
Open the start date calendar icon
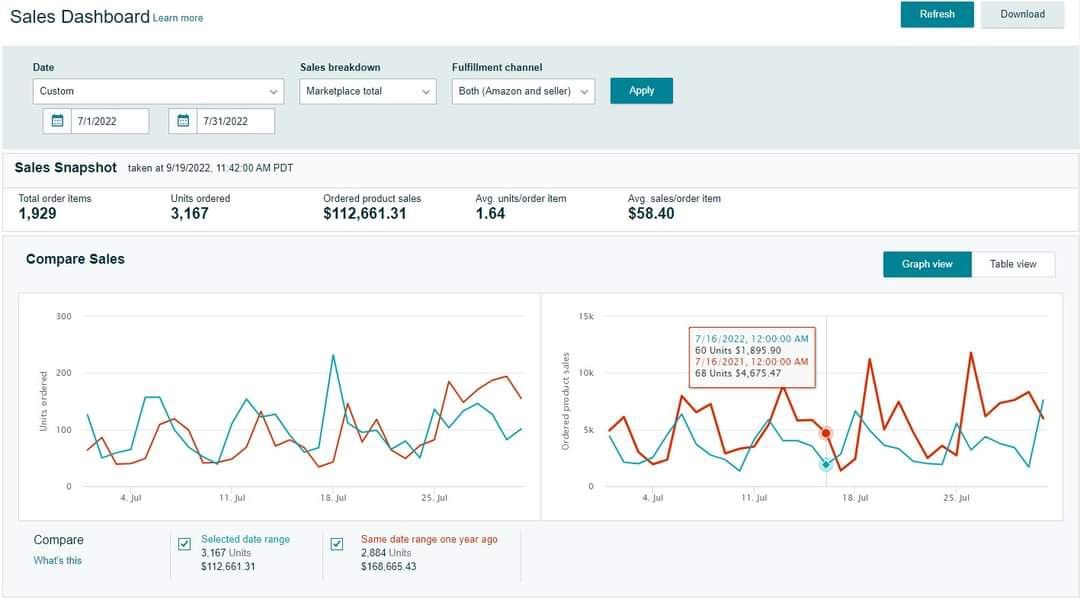(x=57, y=121)
